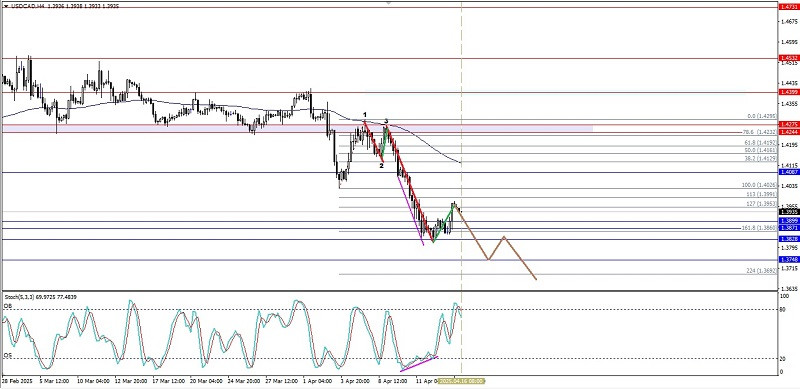Click the stochastic scale value 80
Viewport: 800px width, 389px height.
click(783, 309)
